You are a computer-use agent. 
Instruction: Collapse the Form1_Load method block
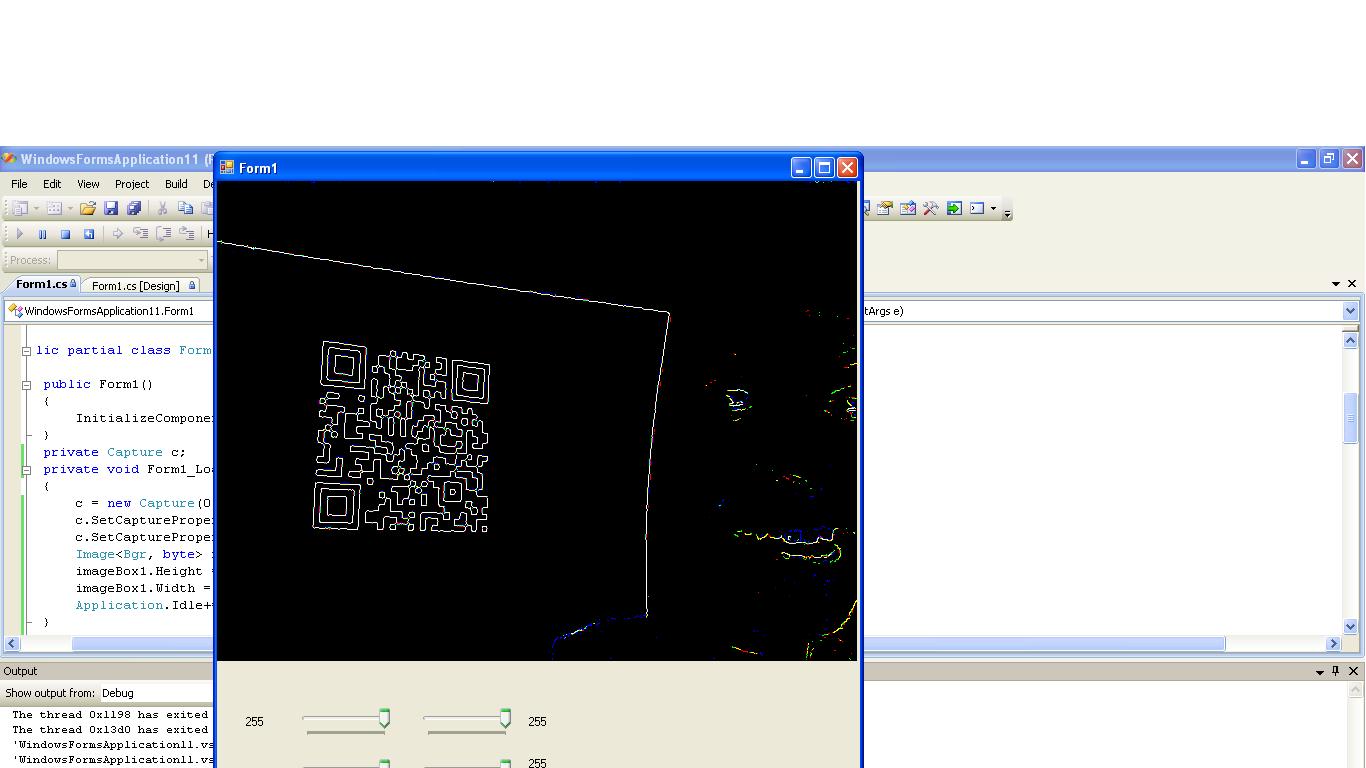(x=26, y=470)
